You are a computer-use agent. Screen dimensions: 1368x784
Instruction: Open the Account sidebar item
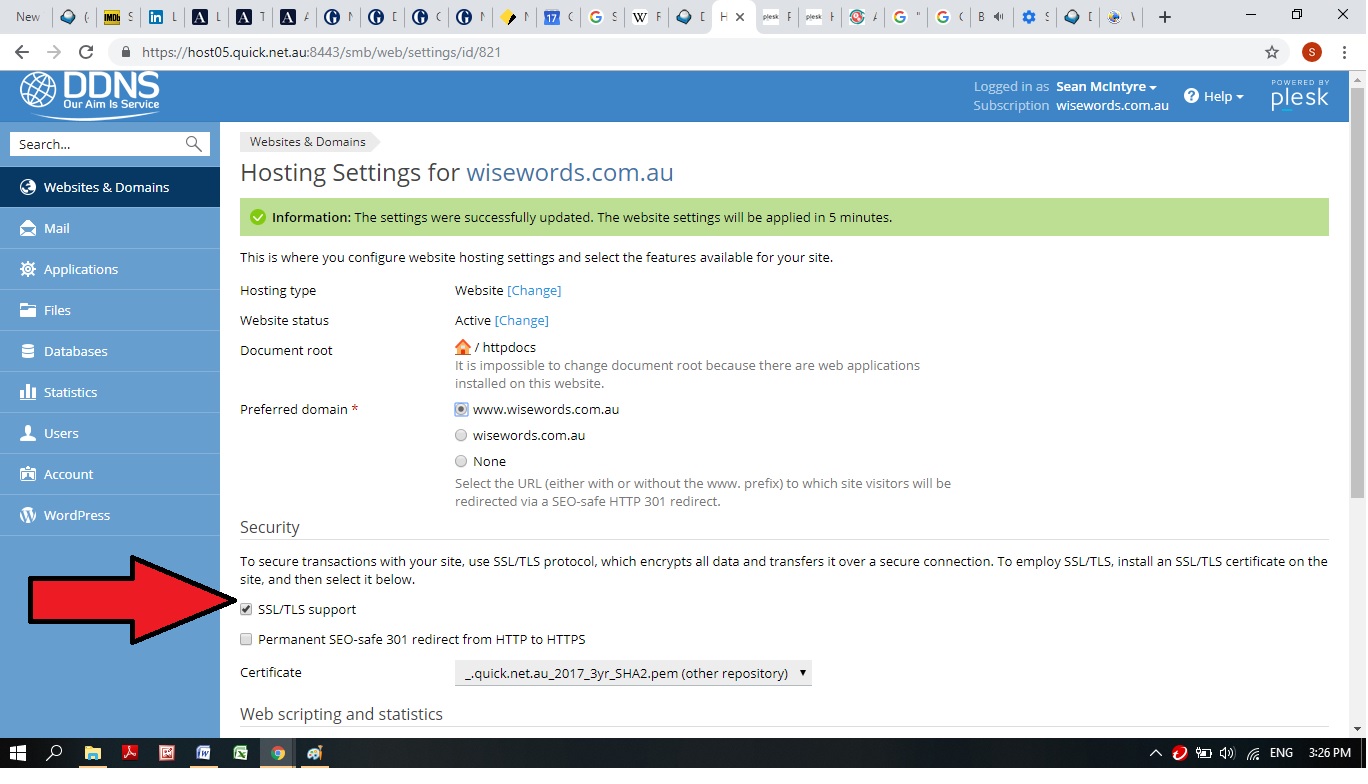(110, 474)
